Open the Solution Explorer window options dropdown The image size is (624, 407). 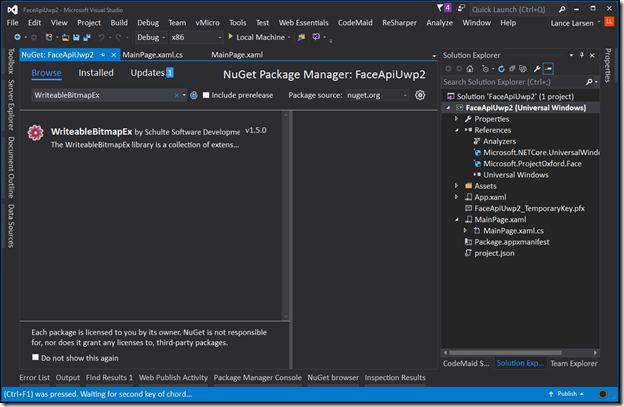pyautogui.click(x=571, y=55)
